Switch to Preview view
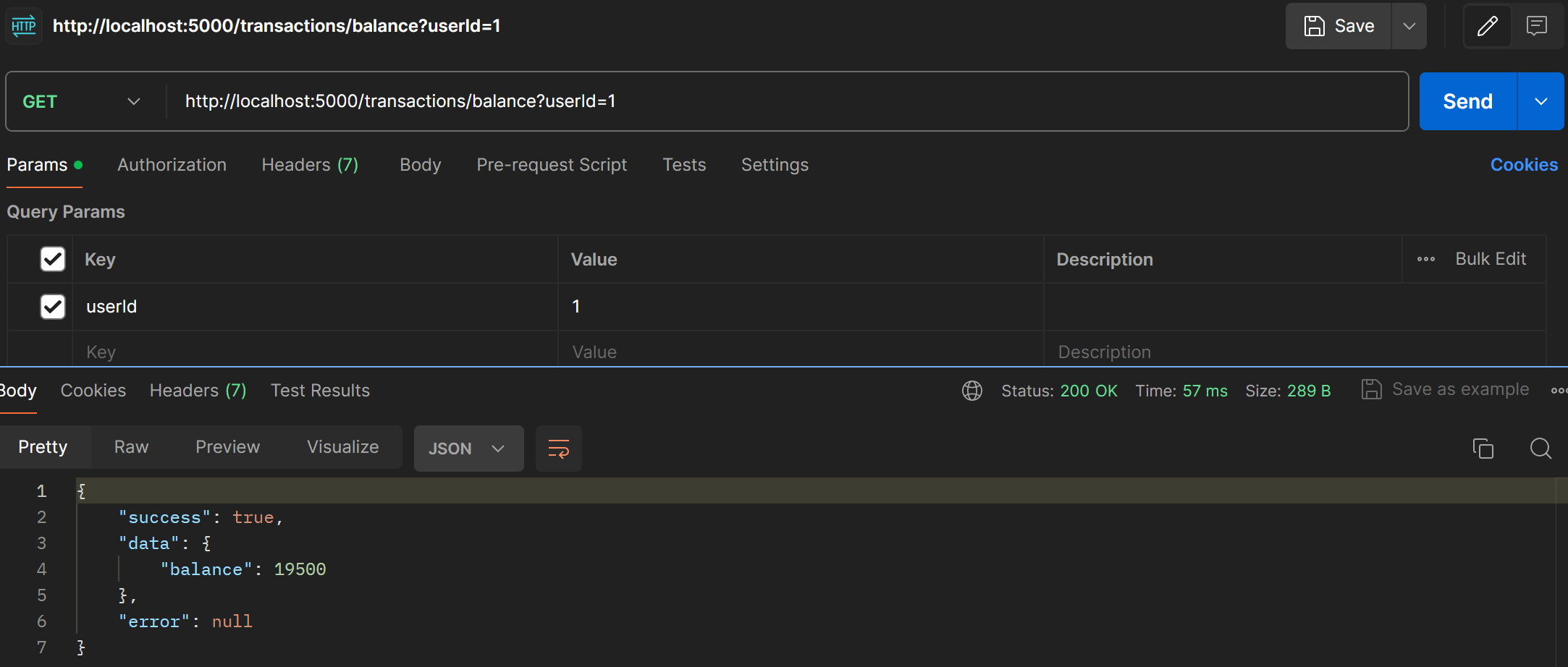 click(x=227, y=447)
